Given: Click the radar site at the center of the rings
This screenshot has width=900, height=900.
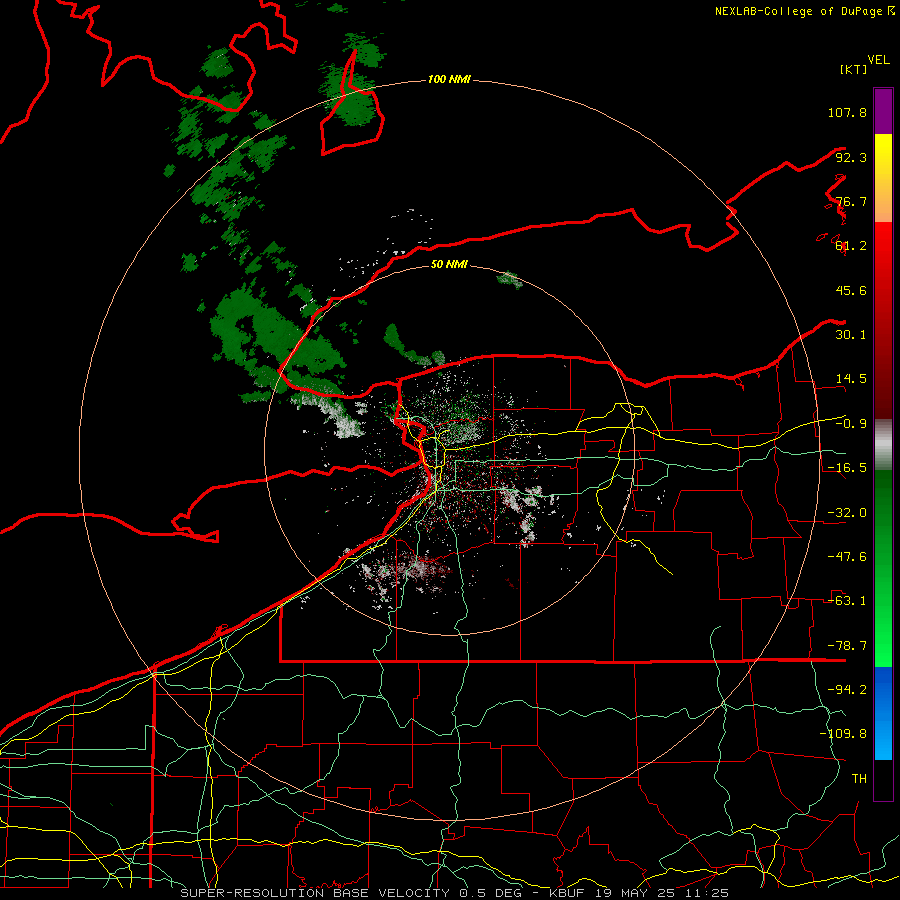Looking at the screenshot, I should click(449, 451).
